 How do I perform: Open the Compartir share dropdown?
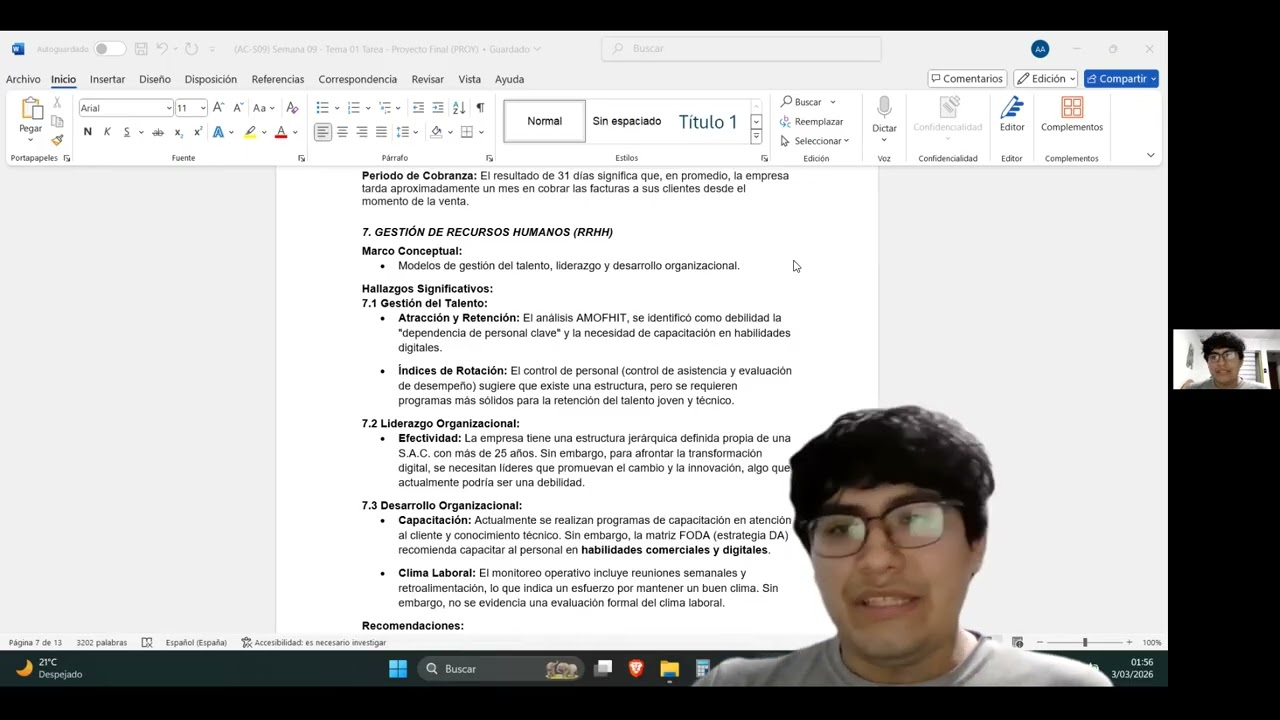tap(1121, 79)
